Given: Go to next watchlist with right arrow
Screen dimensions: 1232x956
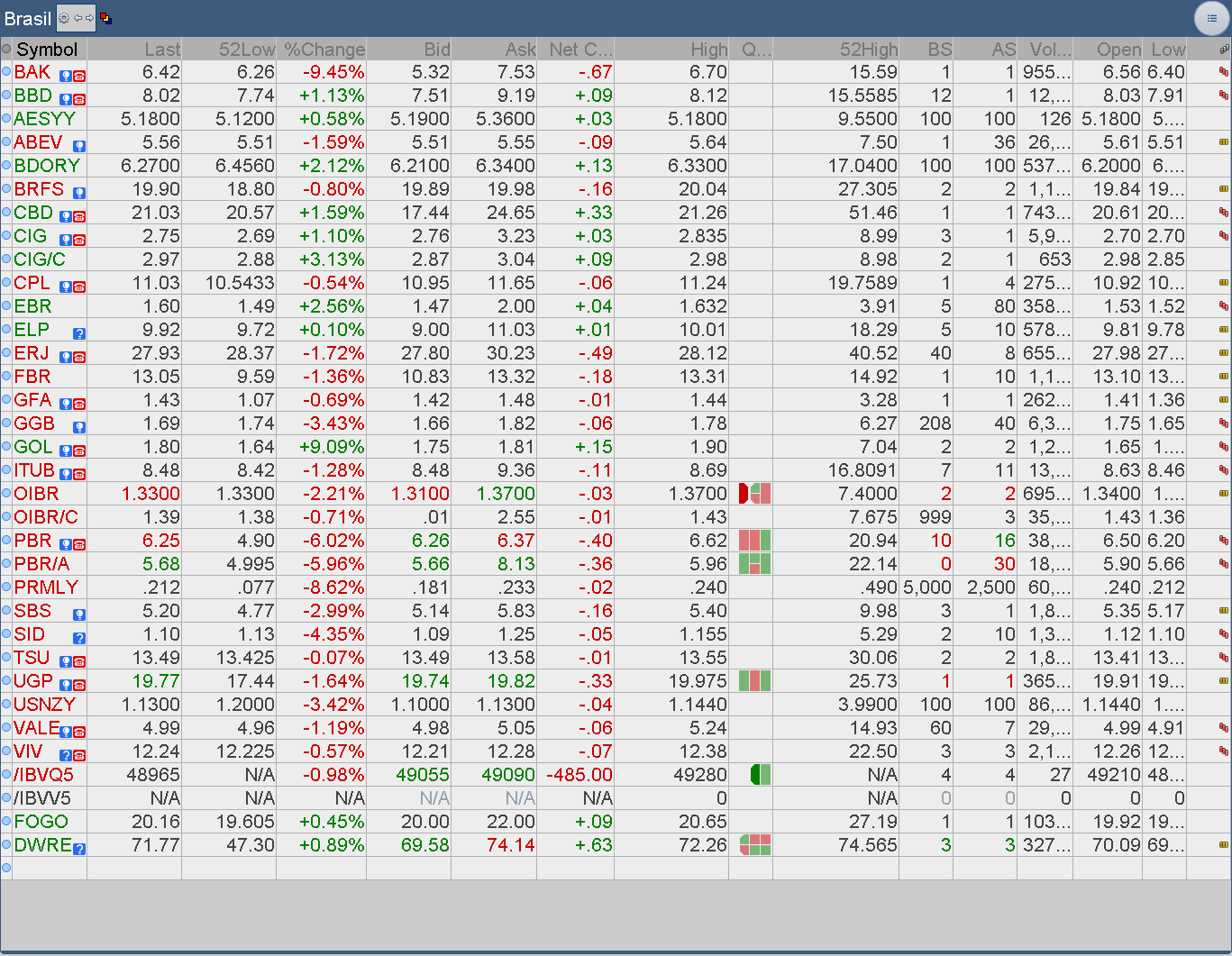Looking at the screenshot, I should [x=89, y=18].
